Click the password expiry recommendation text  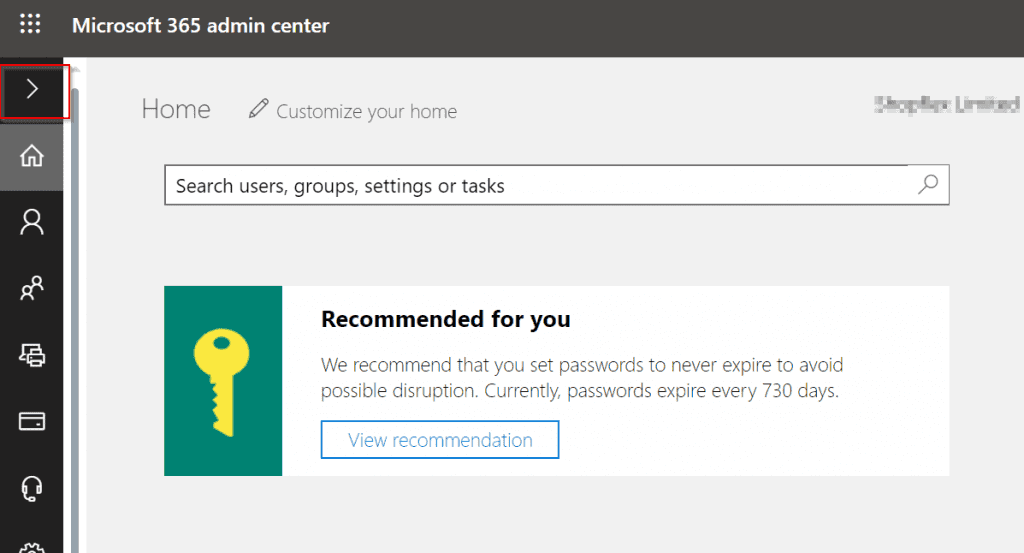click(582, 377)
